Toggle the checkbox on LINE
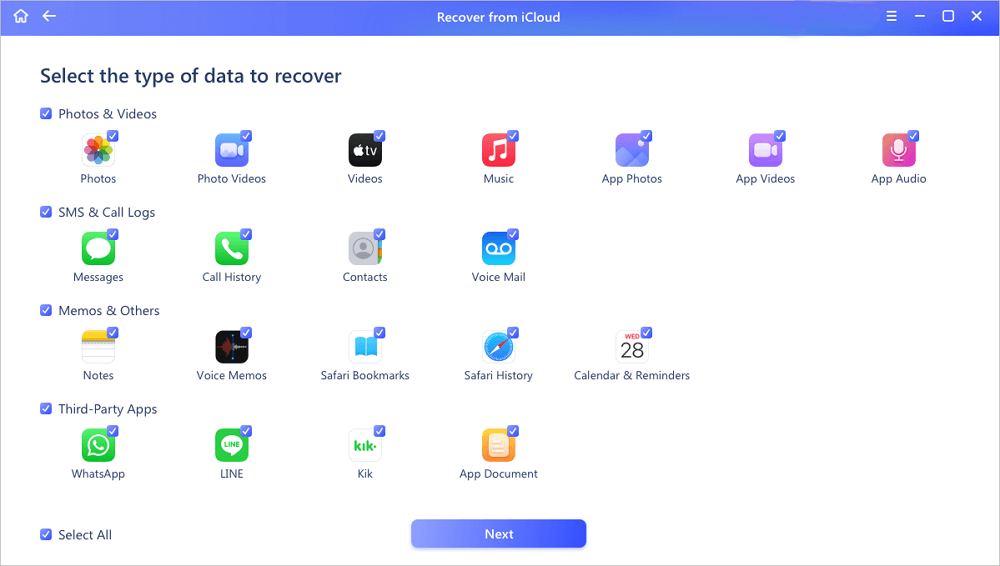The image size is (1000, 566). tap(246, 431)
